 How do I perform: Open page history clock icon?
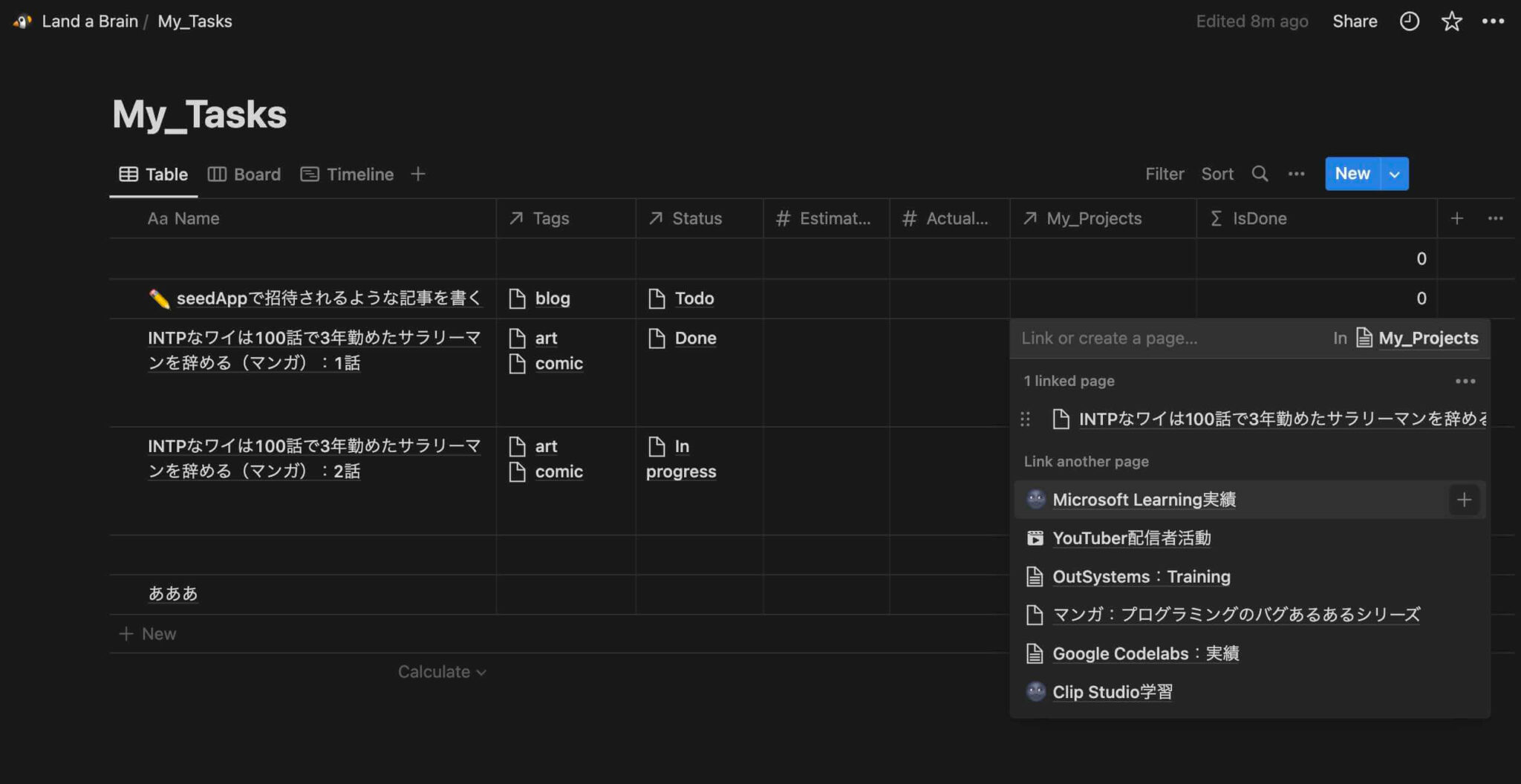tap(1409, 22)
